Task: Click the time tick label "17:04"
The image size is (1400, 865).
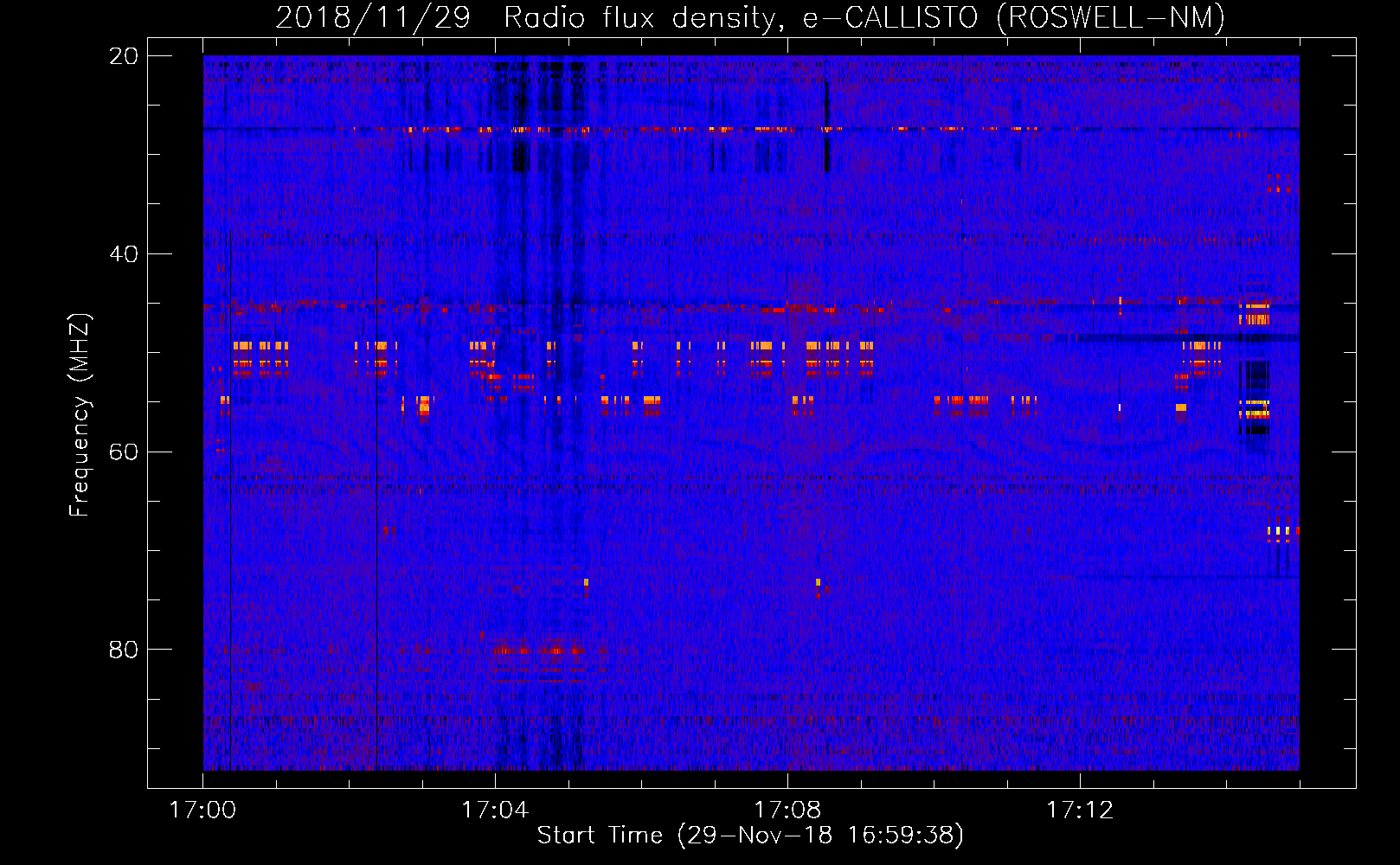Action: tap(495, 811)
